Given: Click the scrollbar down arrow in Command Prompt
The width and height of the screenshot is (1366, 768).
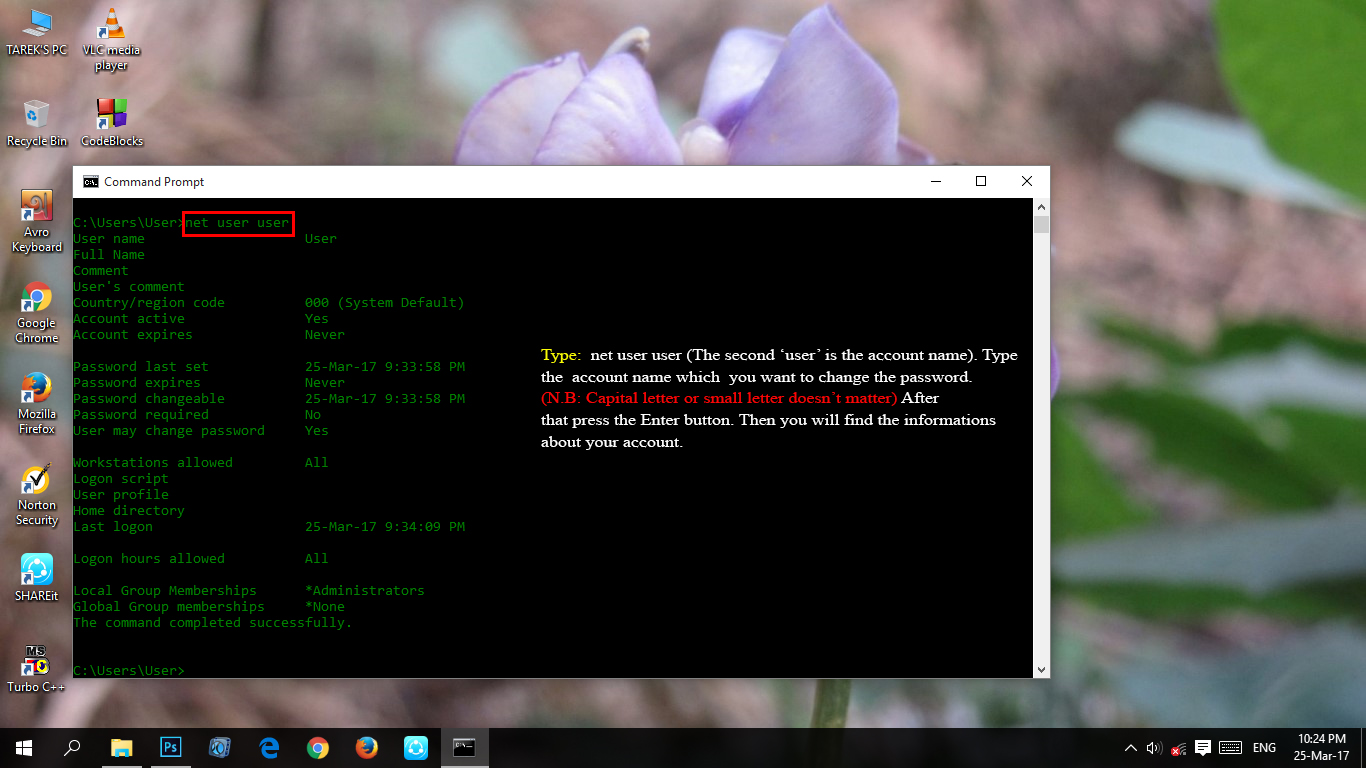Looking at the screenshot, I should 1041,670.
